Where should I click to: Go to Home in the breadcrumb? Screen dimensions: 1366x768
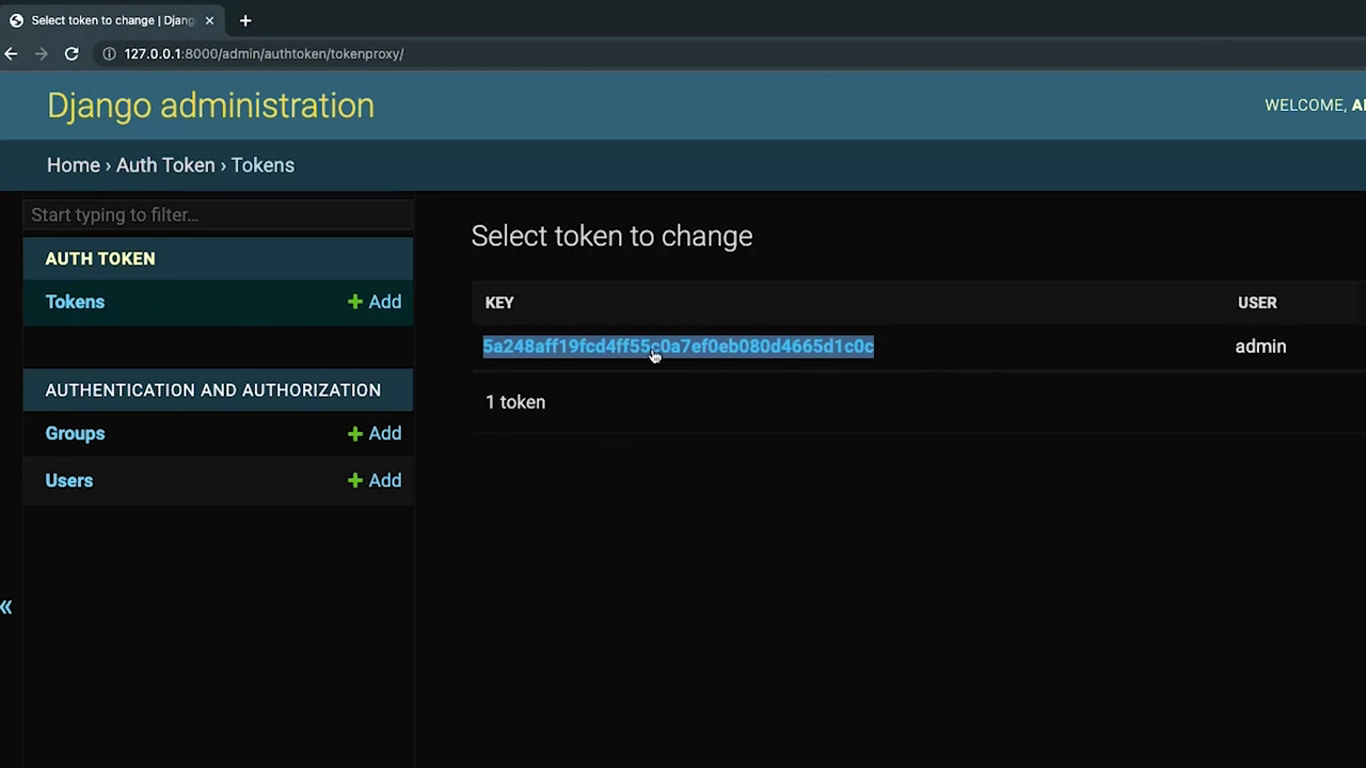click(x=73, y=165)
